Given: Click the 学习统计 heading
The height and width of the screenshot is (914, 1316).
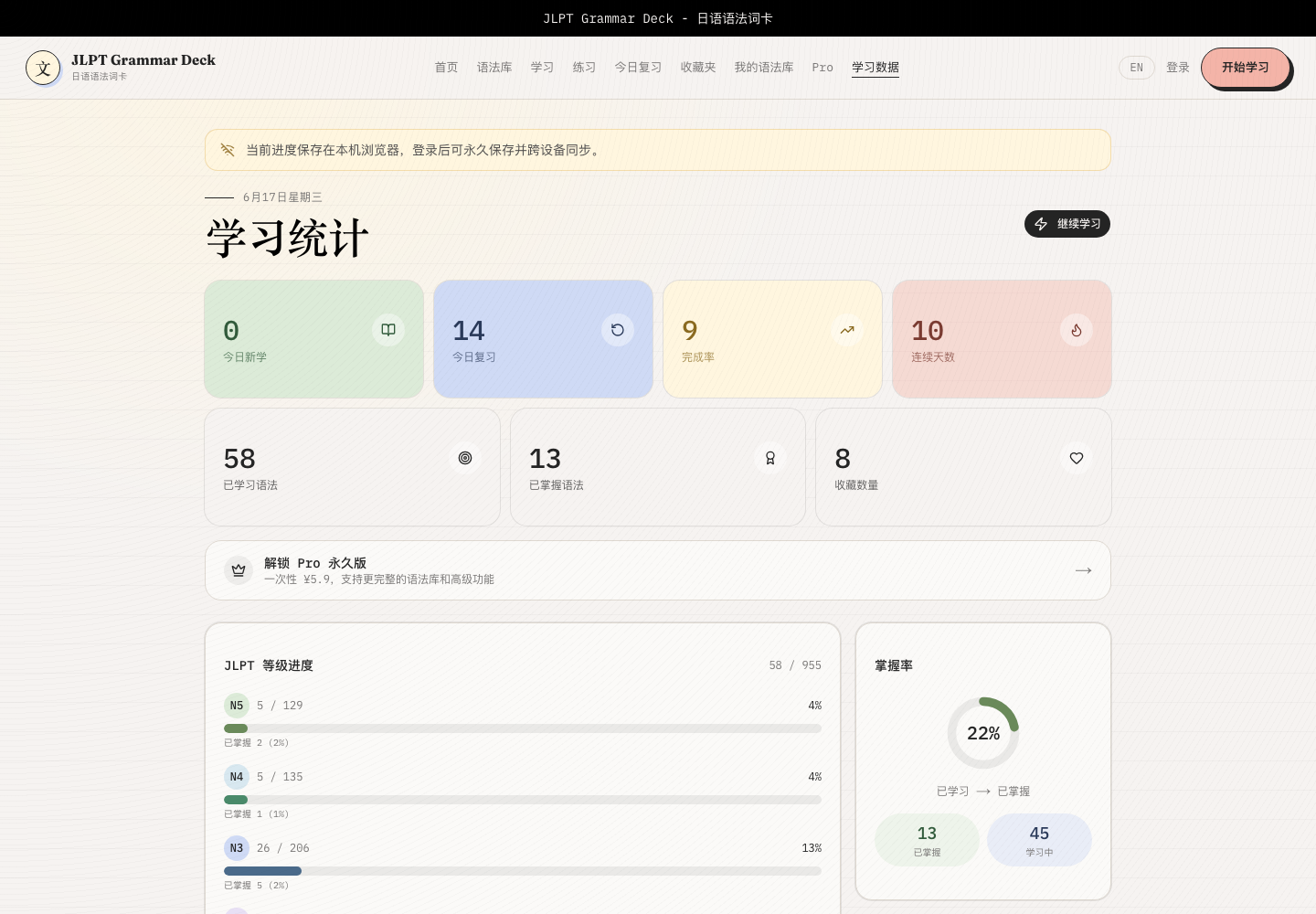Looking at the screenshot, I should (287, 239).
